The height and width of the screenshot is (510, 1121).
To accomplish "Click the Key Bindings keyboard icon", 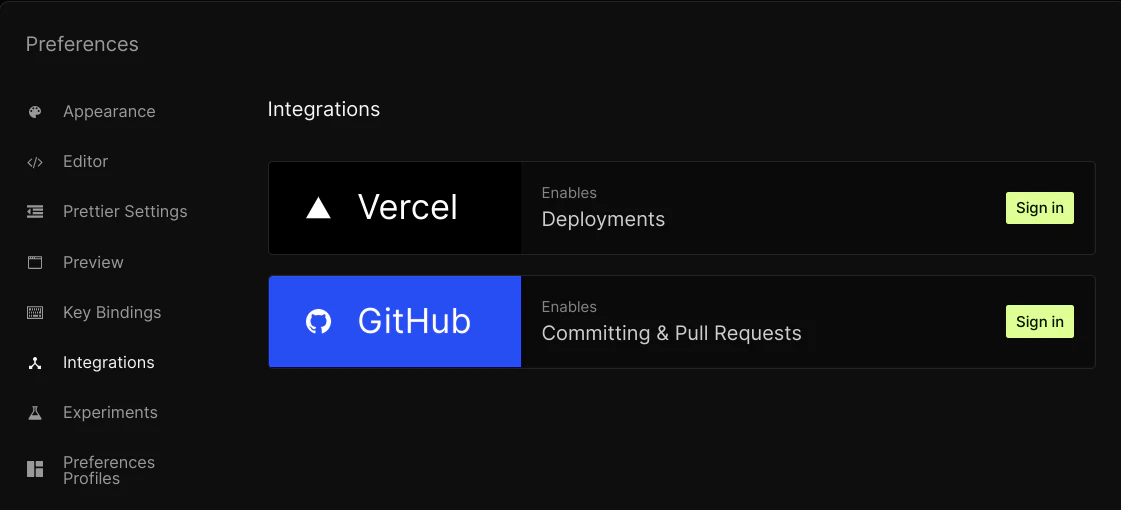I will point(35,313).
